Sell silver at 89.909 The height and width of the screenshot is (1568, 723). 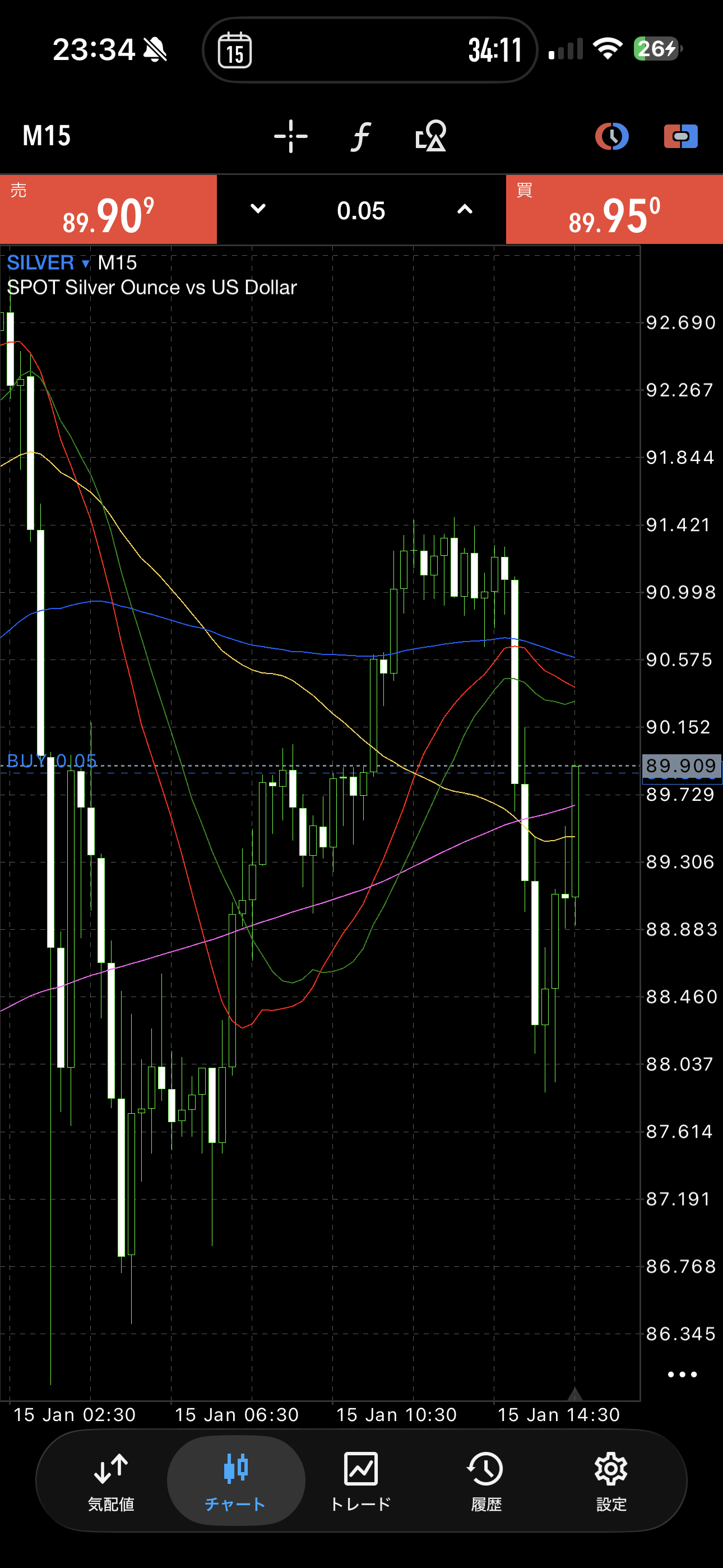(x=108, y=210)
